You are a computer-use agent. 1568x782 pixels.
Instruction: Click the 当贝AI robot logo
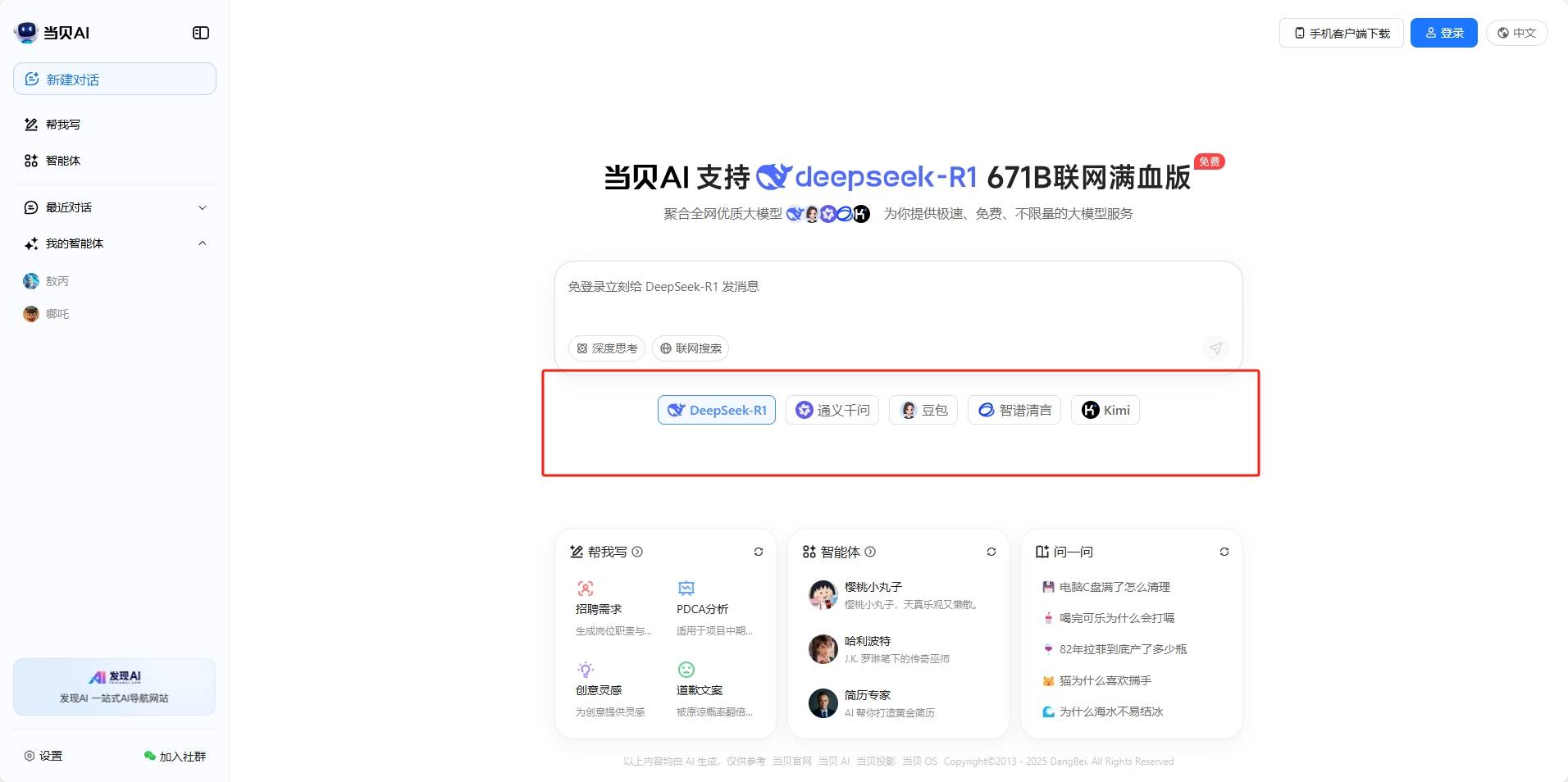[26, 32]
